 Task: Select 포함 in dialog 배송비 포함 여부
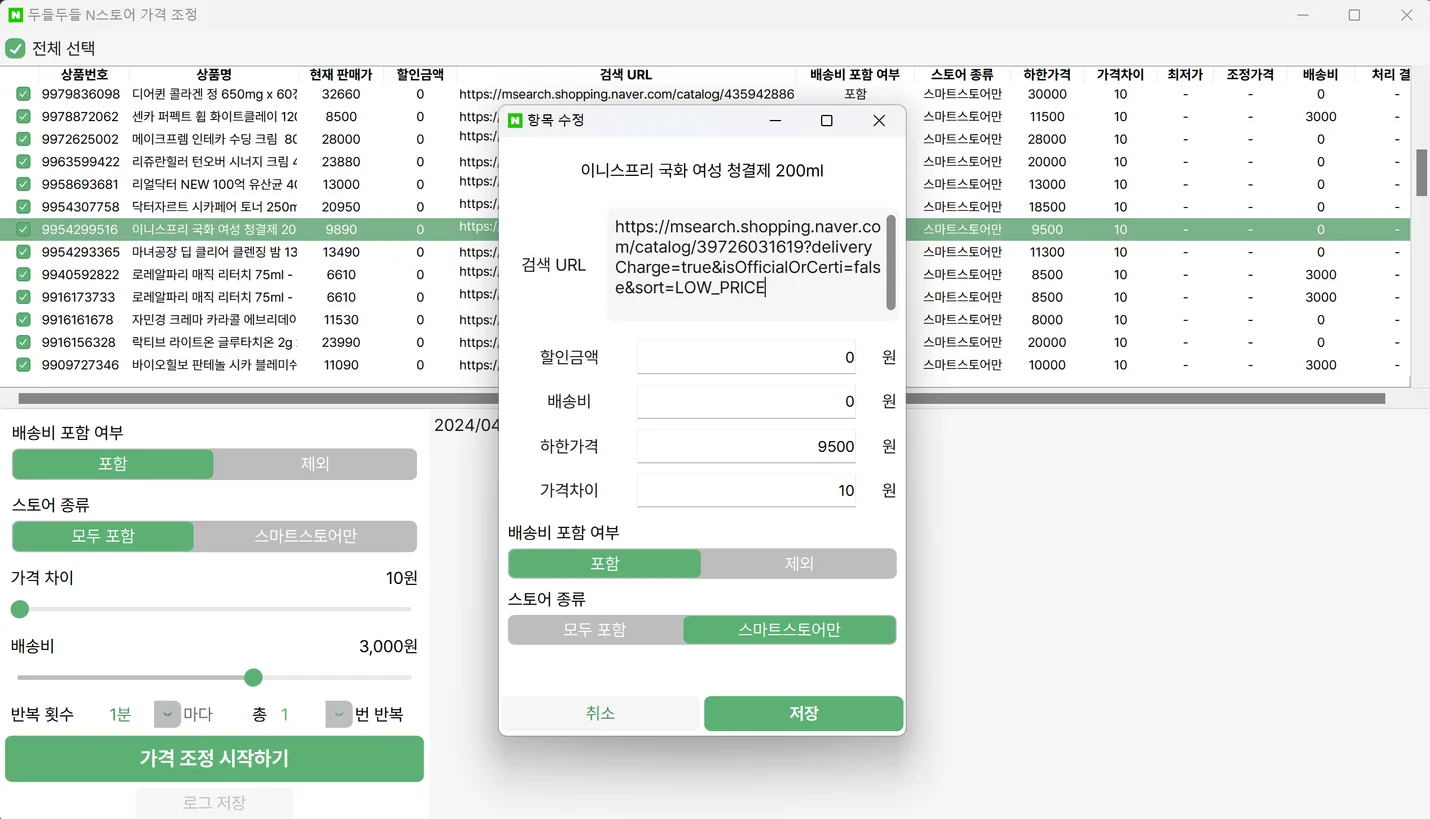click(605, 563)
